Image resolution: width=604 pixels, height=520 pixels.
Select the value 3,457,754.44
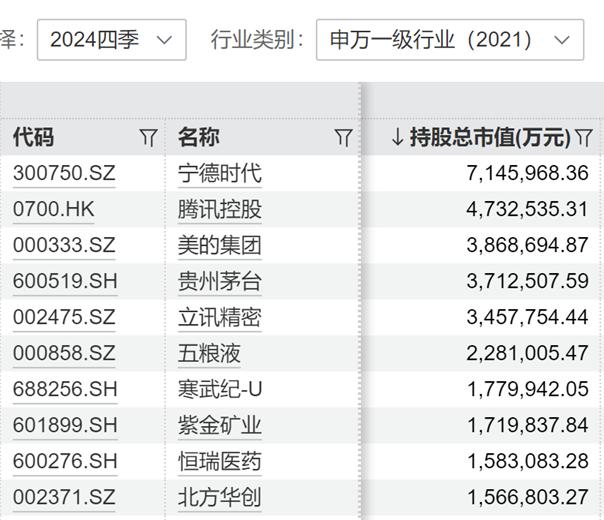(x=527, y=317)
